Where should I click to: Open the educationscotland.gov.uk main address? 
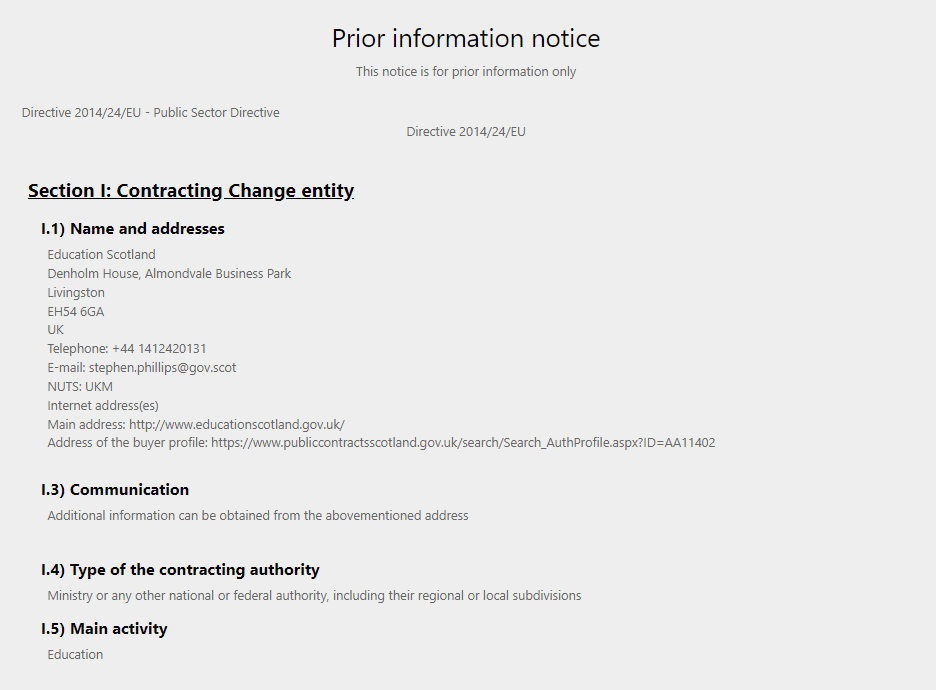237,424
